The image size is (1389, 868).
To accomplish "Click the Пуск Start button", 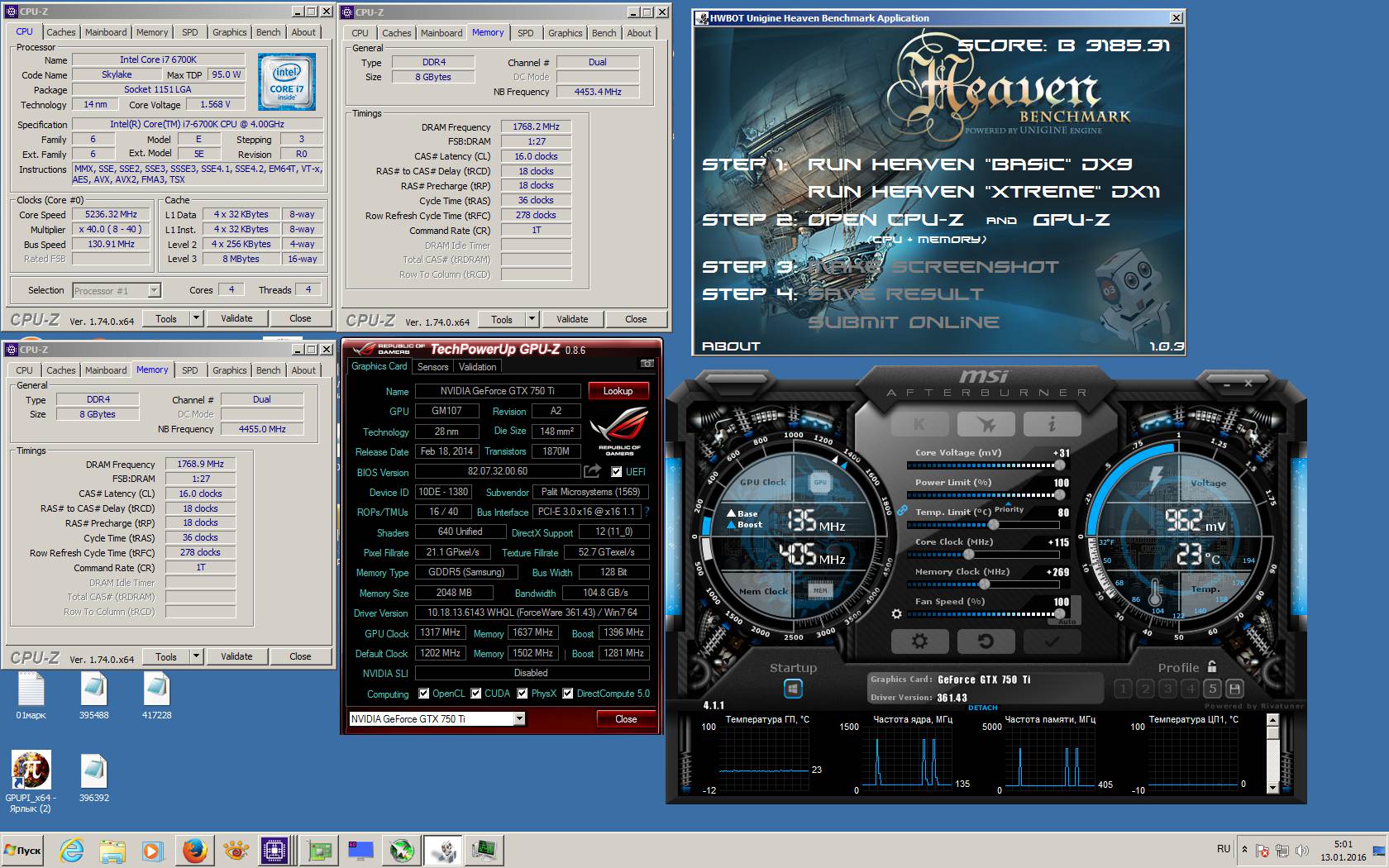I will [x=24, y=850].
